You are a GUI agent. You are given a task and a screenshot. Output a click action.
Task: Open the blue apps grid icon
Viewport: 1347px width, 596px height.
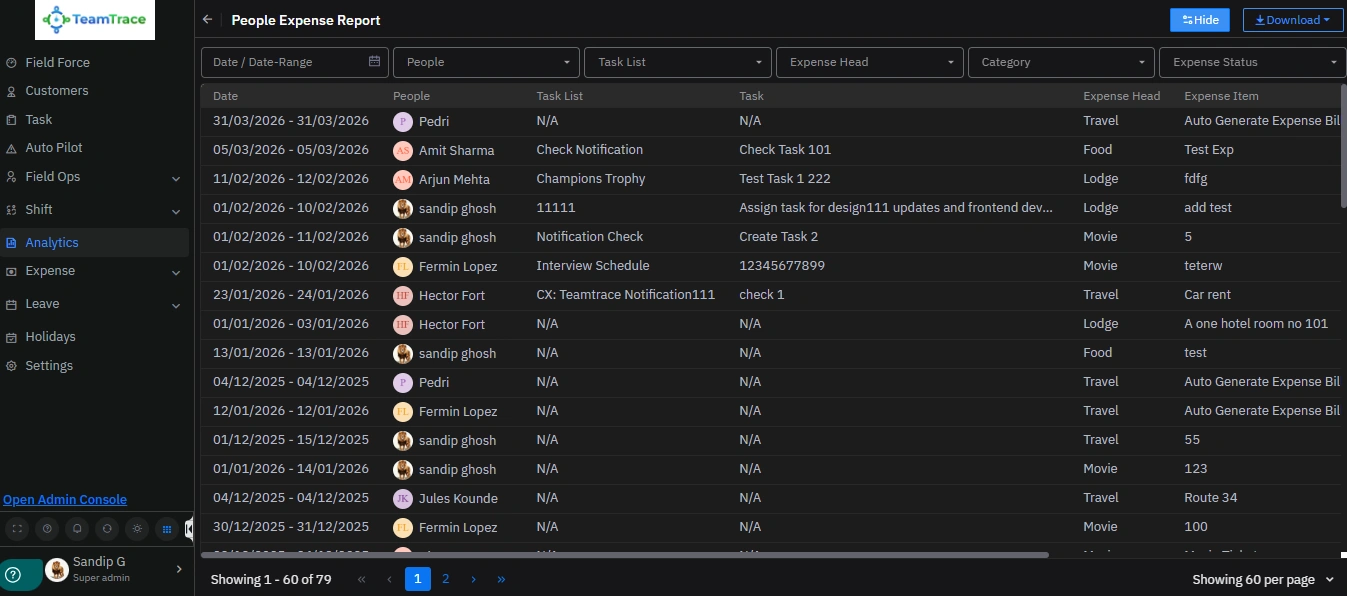coord(167,528)
